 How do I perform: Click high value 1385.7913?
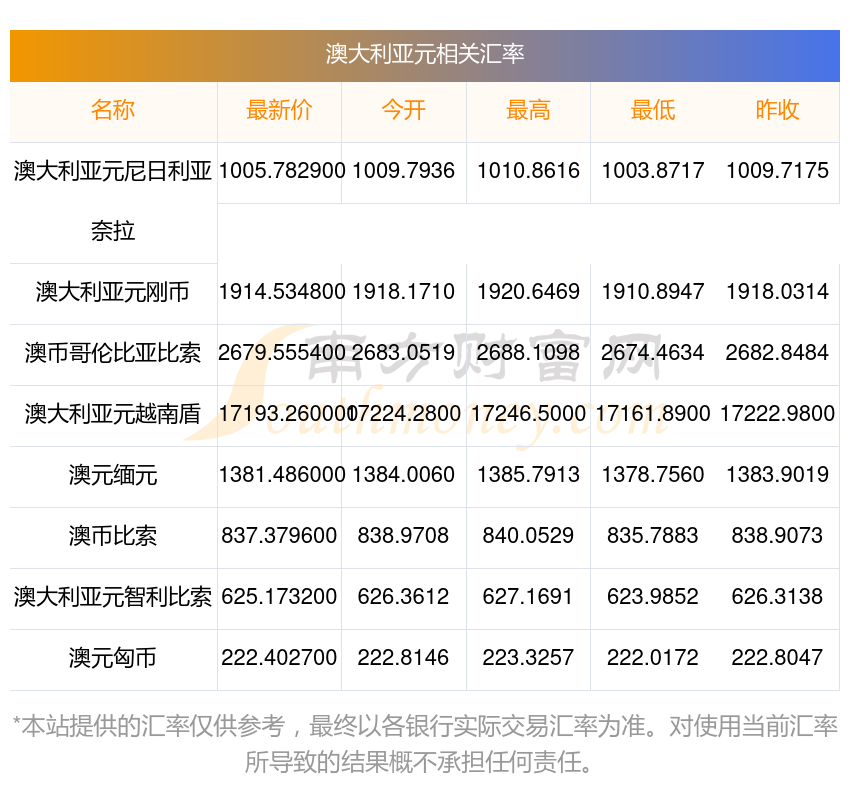[x=528, y=475]
